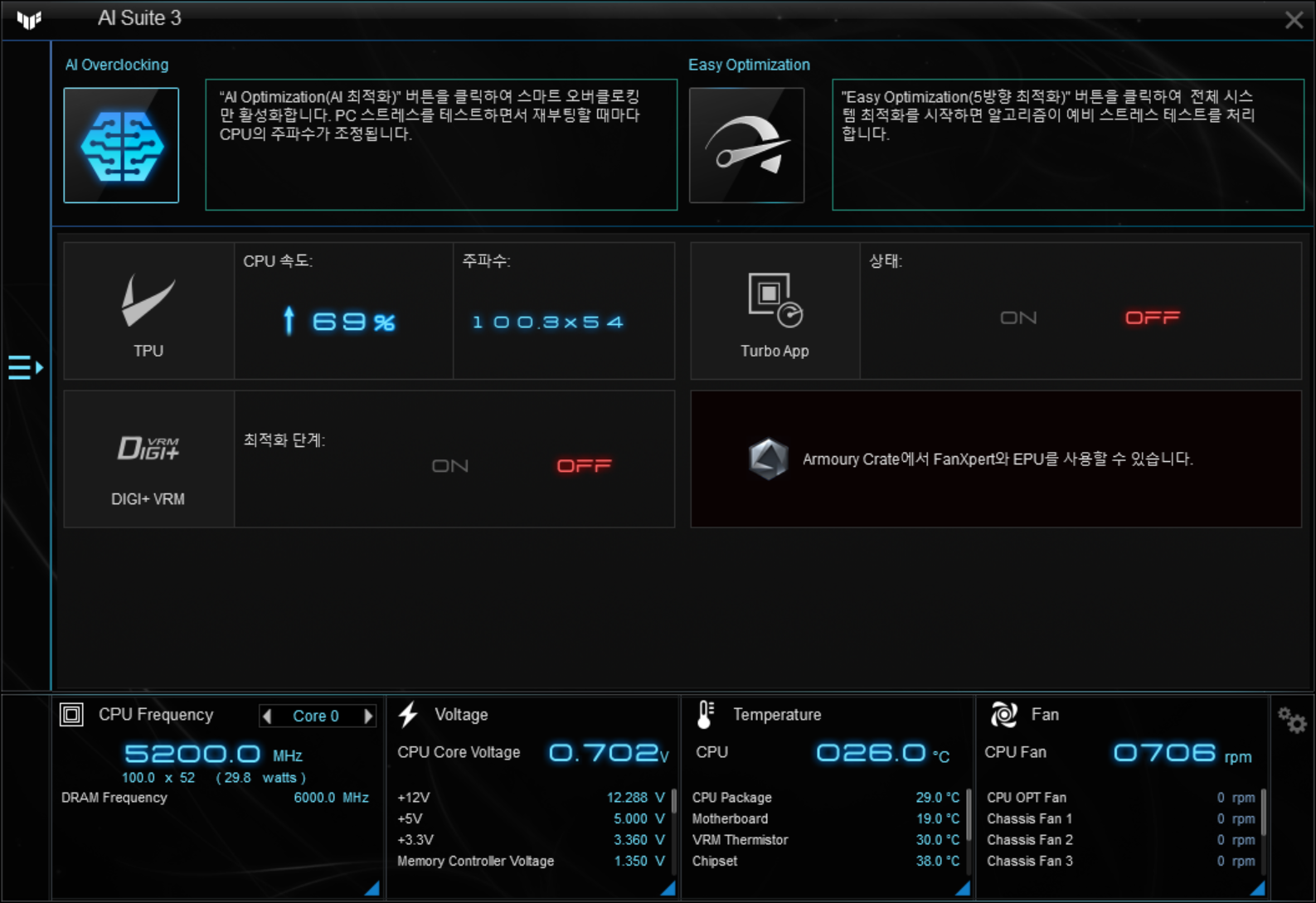Click the AI Overclocking brain icon
This screenshot has width=1316, height=903.
[121, 145]
